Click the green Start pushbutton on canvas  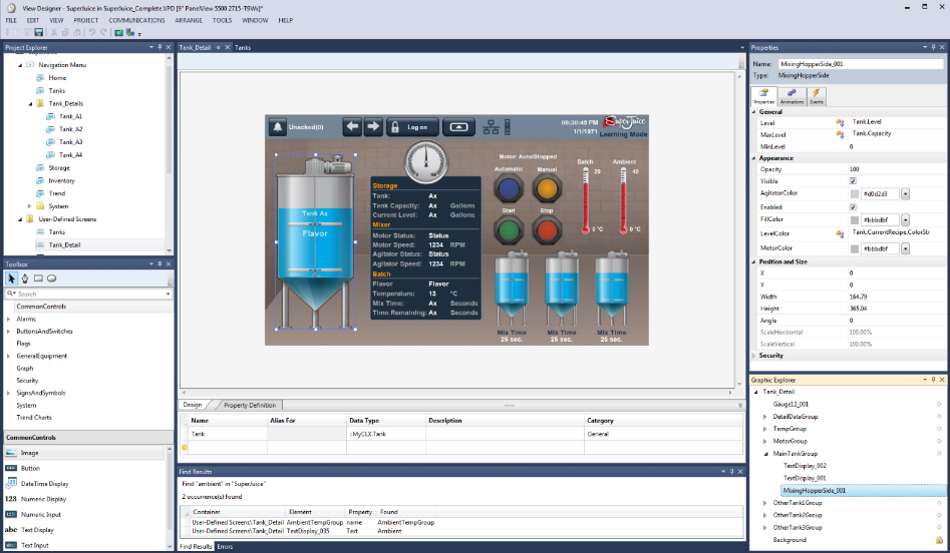510,230
